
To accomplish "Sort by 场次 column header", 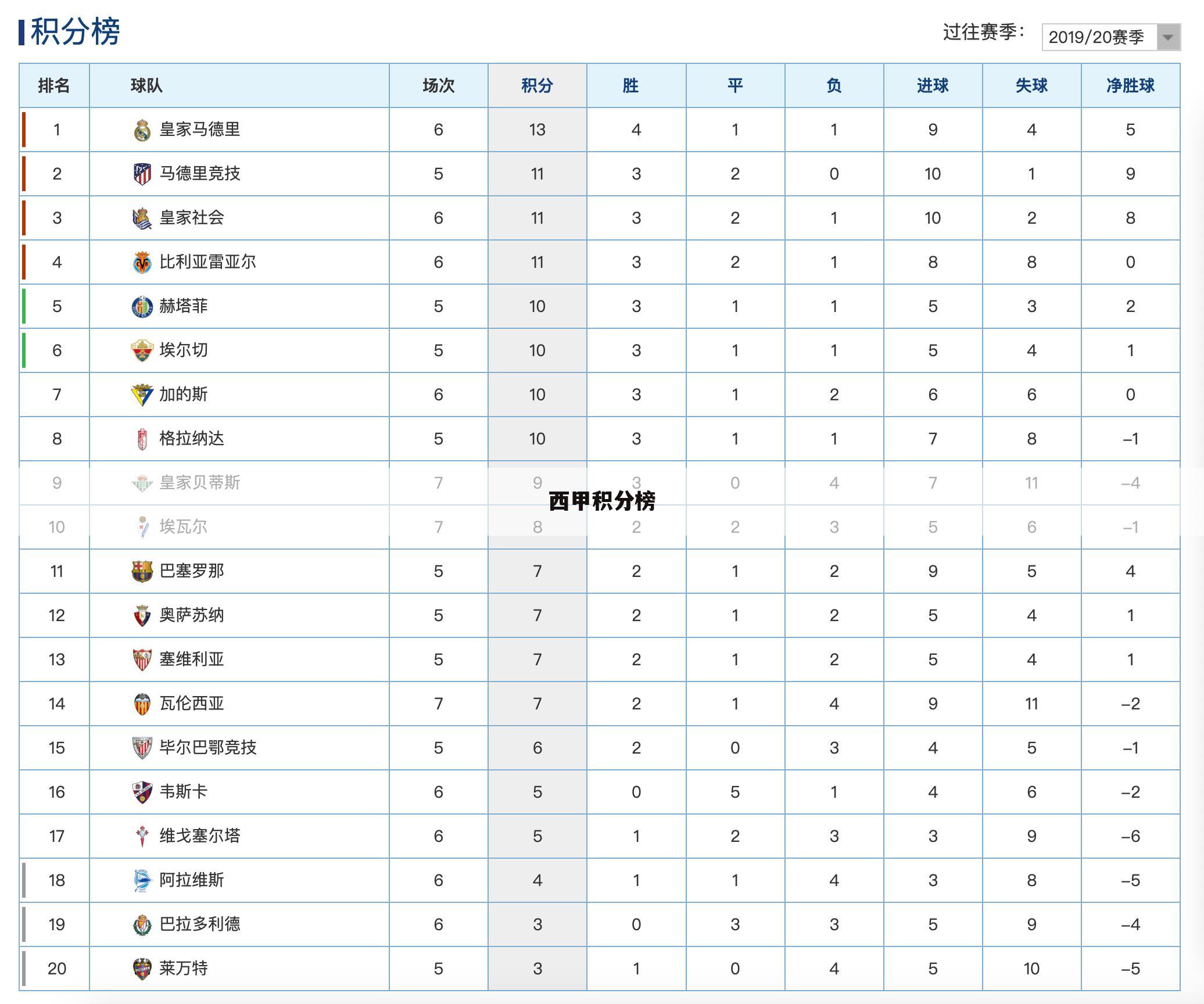I will click(438, 86).
